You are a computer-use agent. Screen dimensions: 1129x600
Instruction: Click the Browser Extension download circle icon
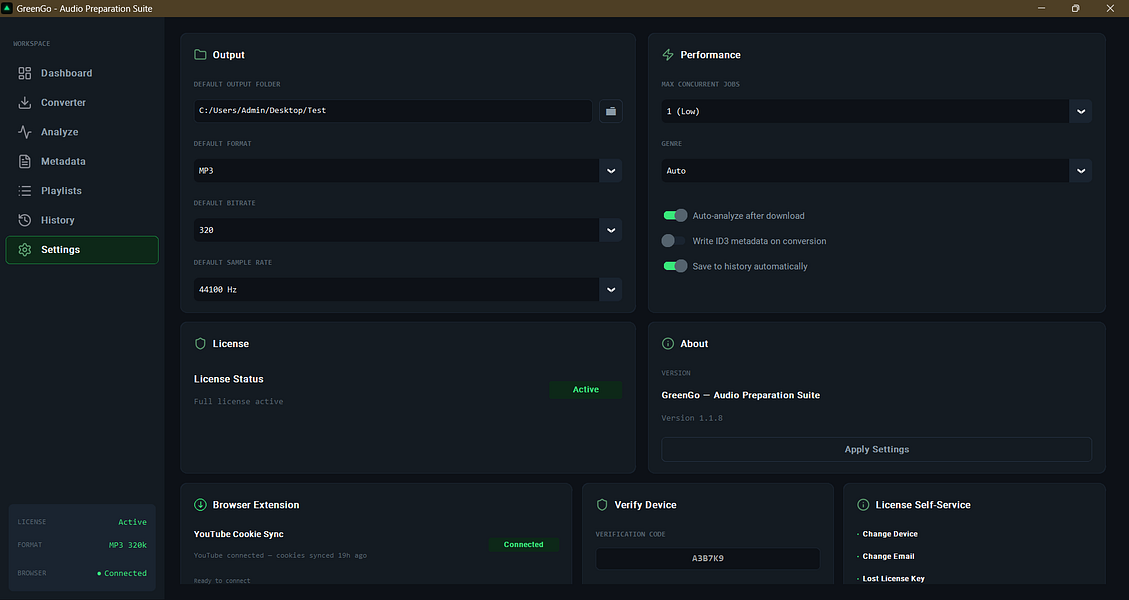[200, 505]
